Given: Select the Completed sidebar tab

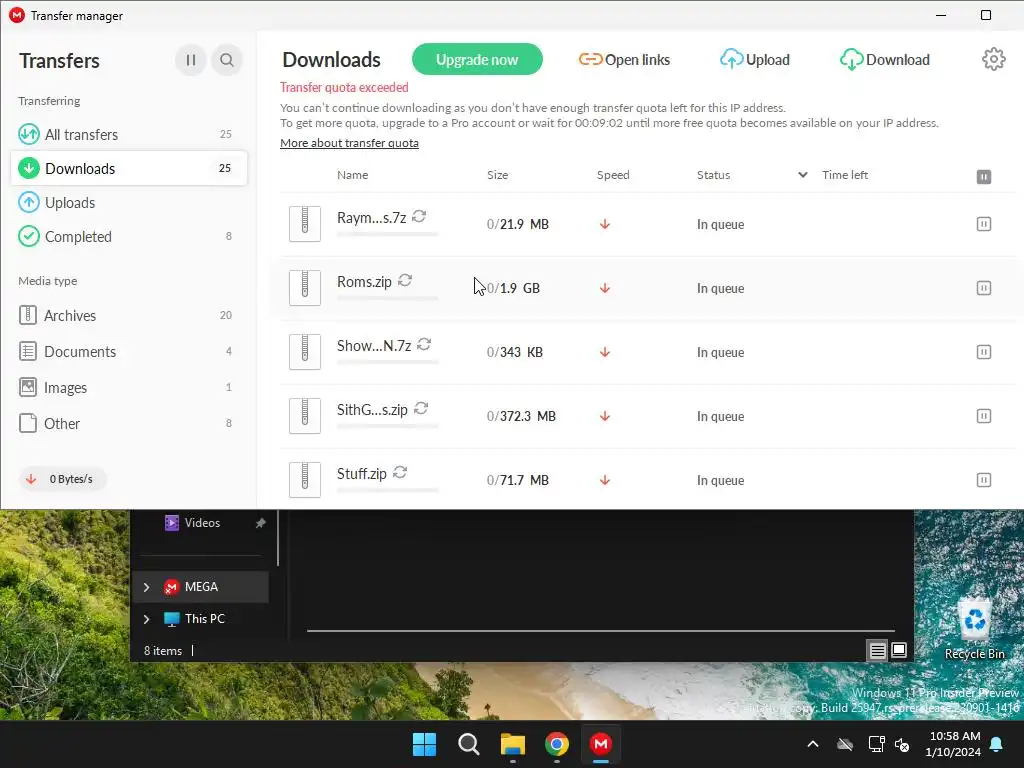Looking at the screenshot, I should pos(129,236).
